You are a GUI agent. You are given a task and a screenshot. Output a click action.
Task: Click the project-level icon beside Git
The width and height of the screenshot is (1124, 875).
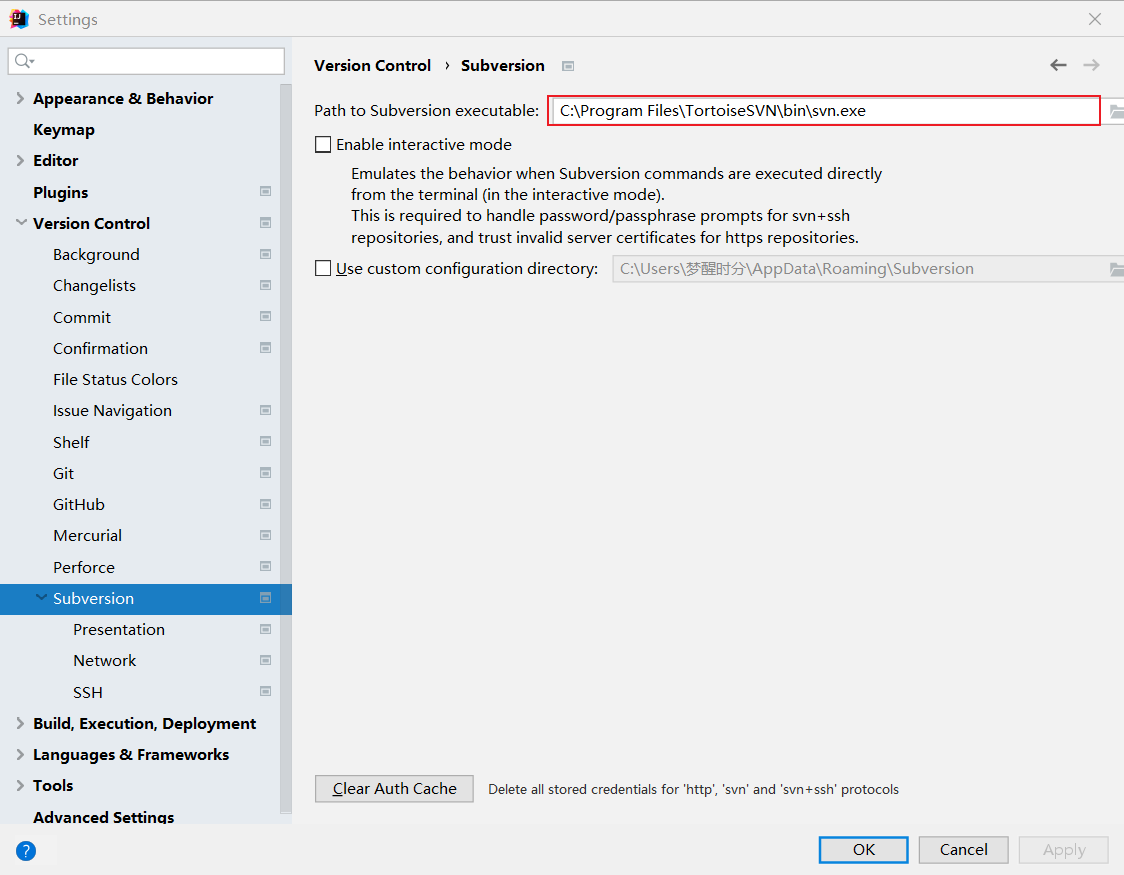265,473
